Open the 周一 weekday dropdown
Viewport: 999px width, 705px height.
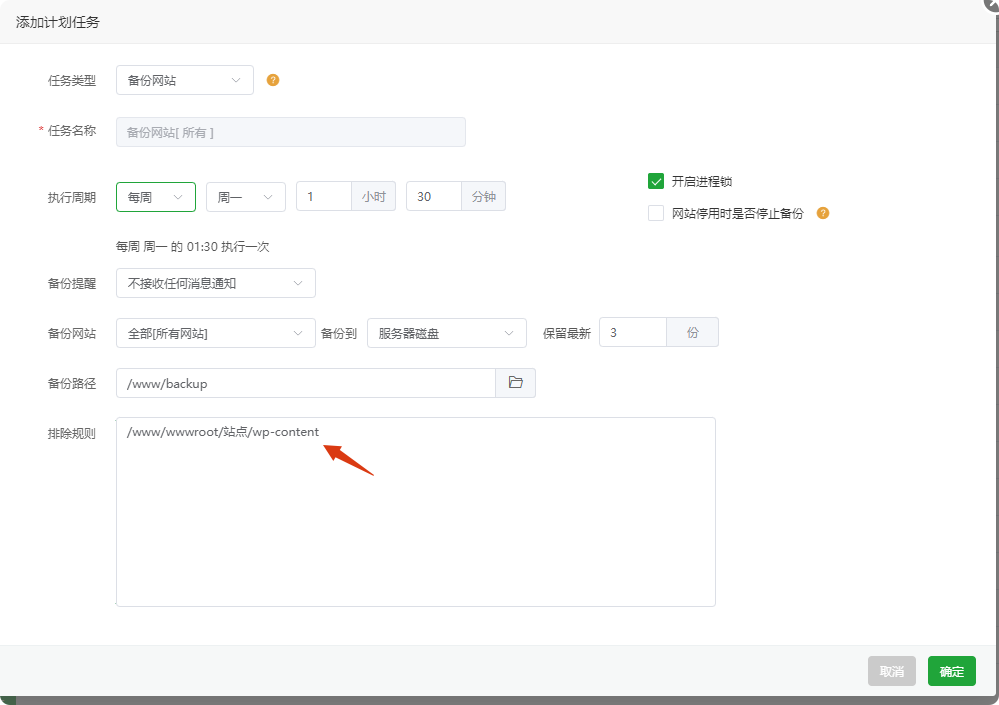pos(246,197)
